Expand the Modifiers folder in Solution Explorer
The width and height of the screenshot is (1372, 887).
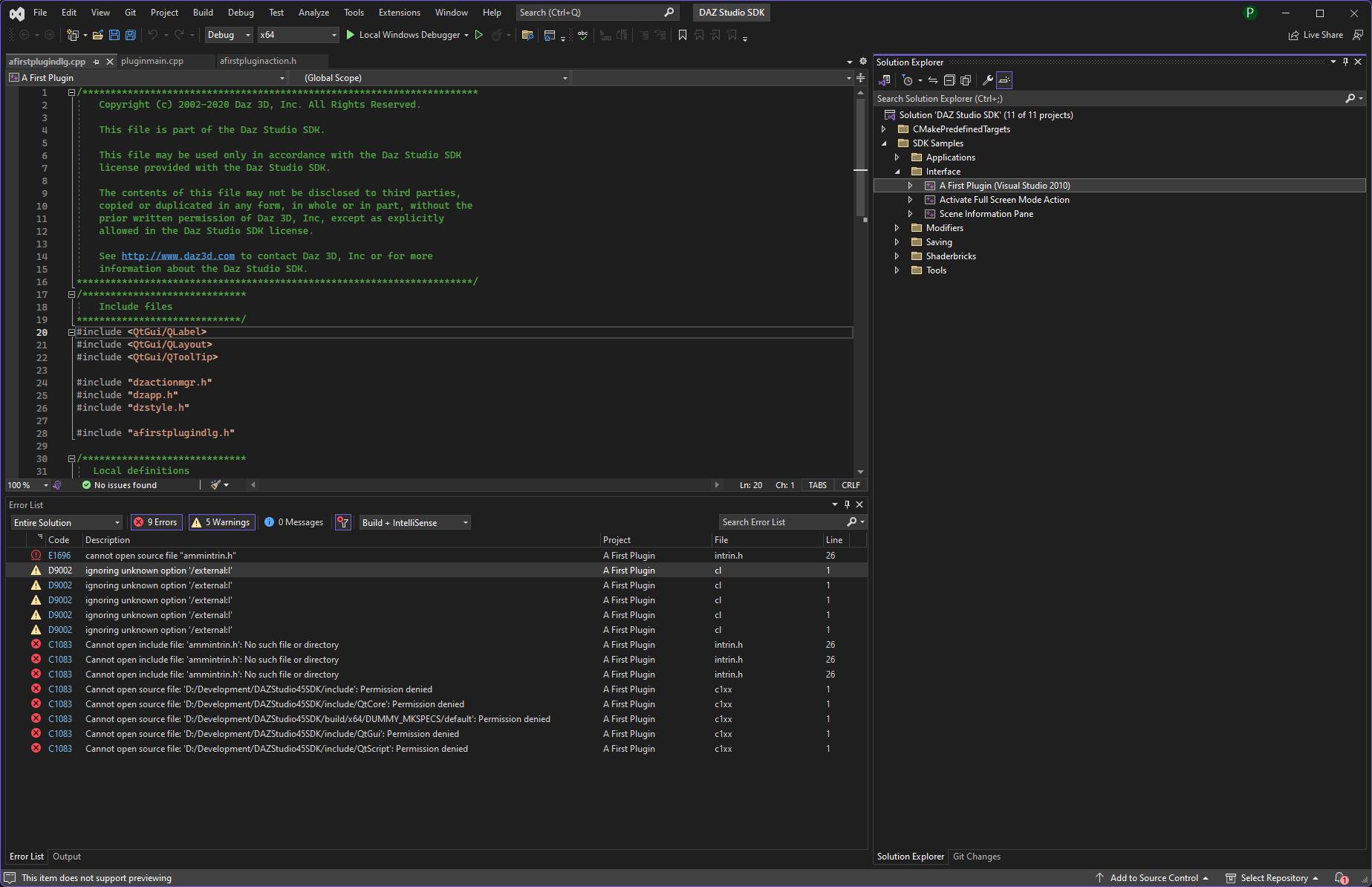897,228
